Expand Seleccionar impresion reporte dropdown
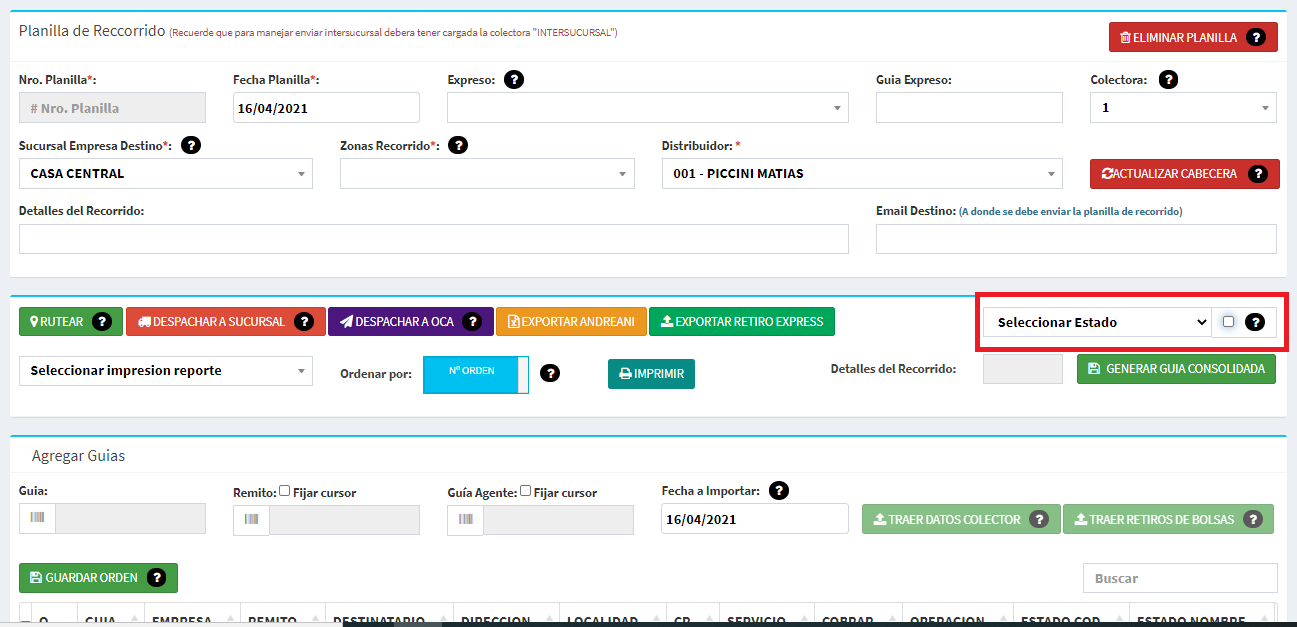 (x=165, y=371)
